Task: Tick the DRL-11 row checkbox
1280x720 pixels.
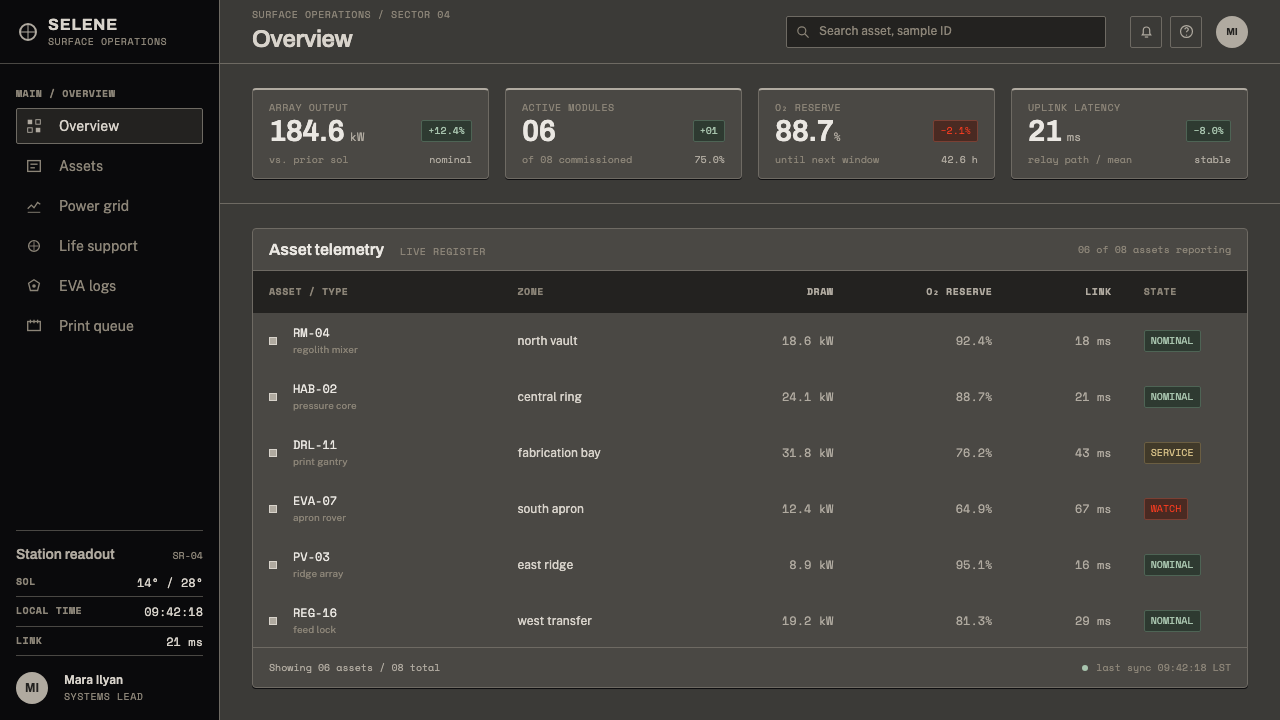Action: (273, 453)
